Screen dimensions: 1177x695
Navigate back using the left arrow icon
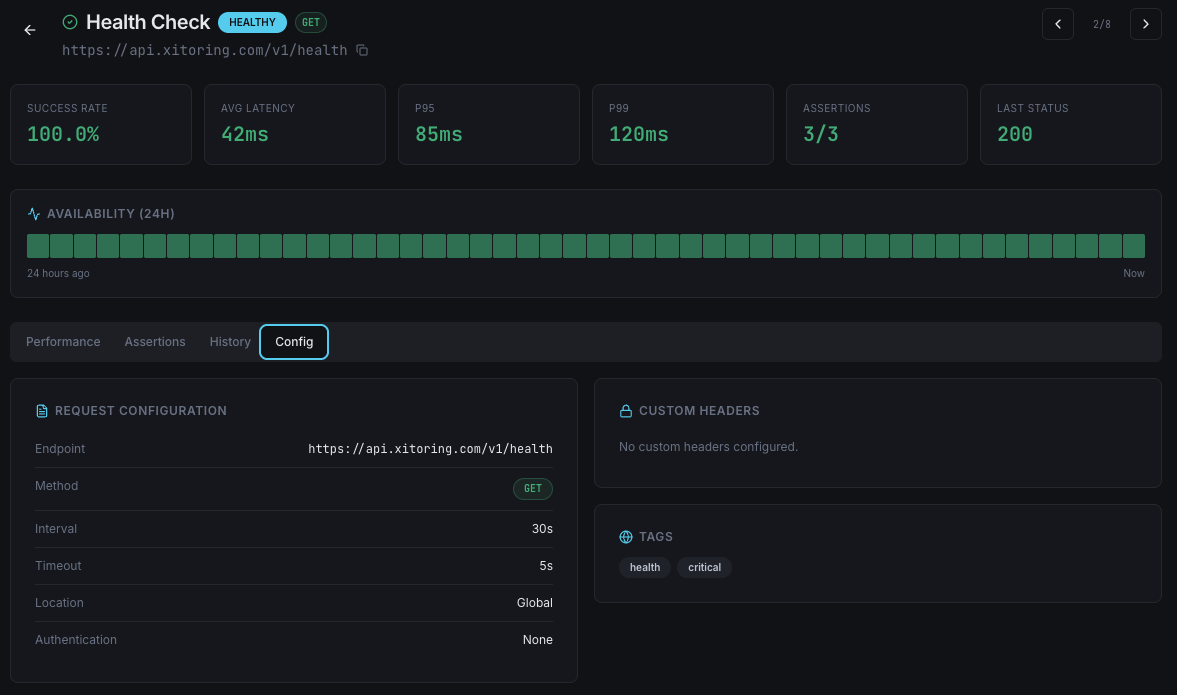tap(29, 30)
